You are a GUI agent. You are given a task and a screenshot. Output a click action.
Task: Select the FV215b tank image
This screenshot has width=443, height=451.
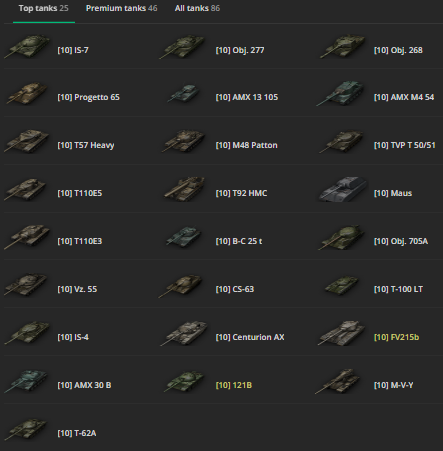point(341,333)
